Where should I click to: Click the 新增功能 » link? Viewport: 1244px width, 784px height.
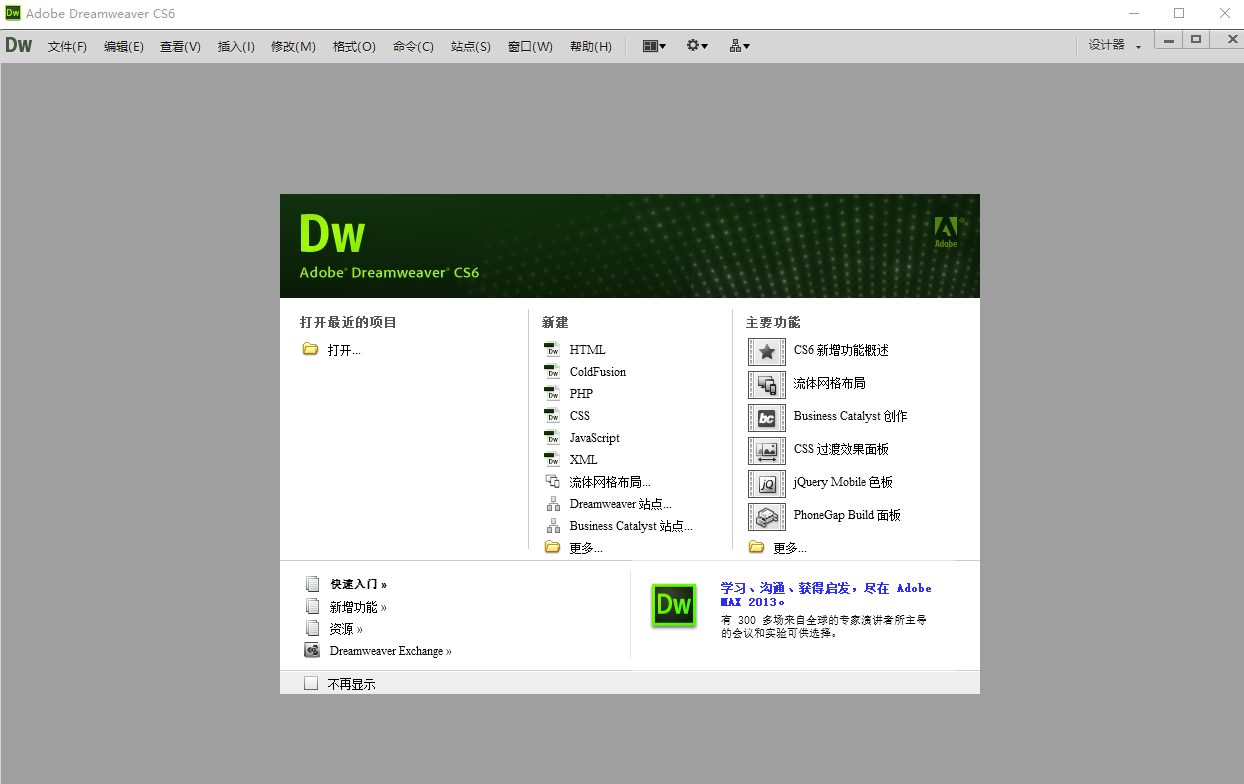click(x=358, y=607)
